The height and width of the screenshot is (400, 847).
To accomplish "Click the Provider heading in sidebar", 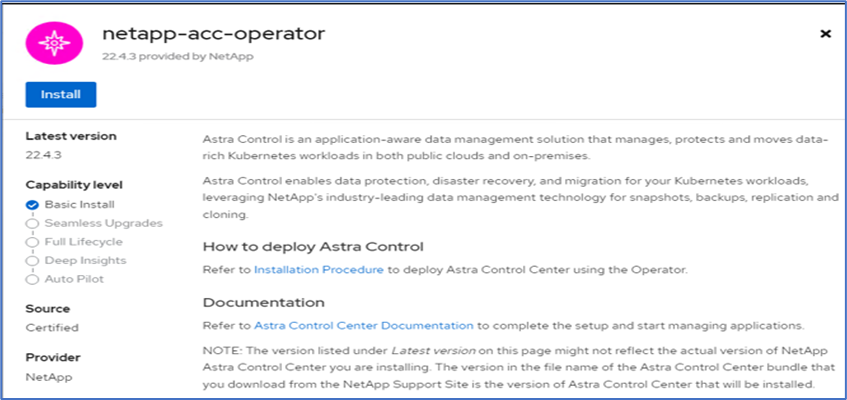I will tap(52, 358).
